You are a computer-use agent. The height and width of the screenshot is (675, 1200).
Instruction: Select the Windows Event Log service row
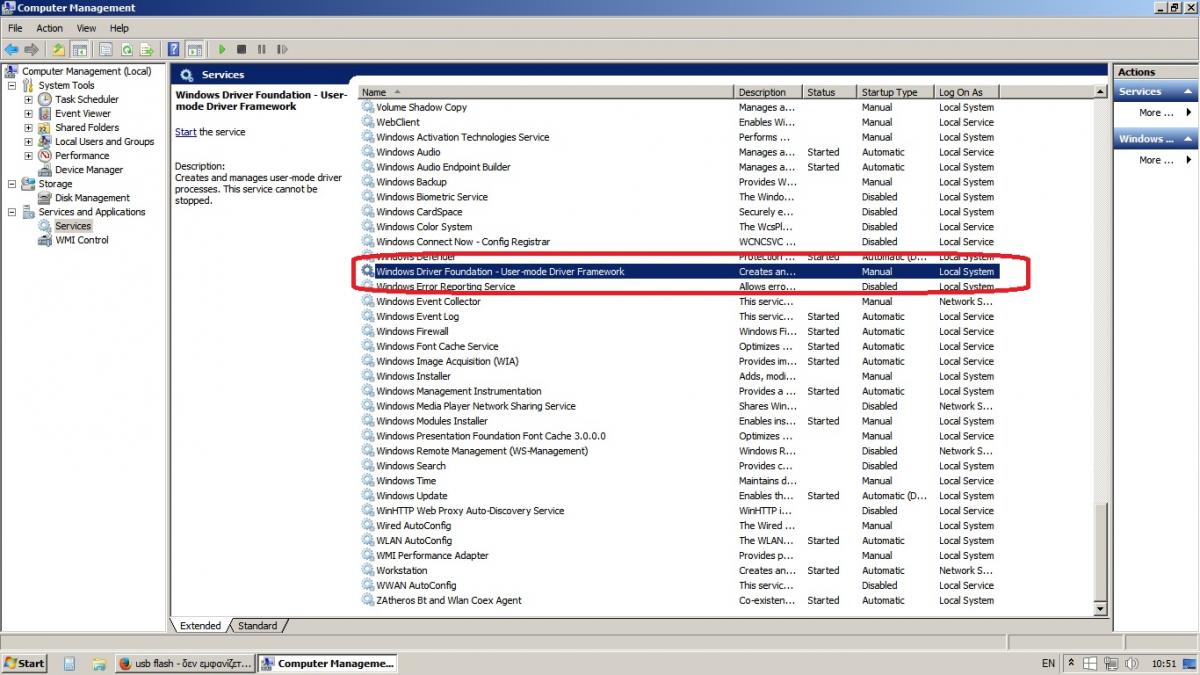tap(680, 316)
